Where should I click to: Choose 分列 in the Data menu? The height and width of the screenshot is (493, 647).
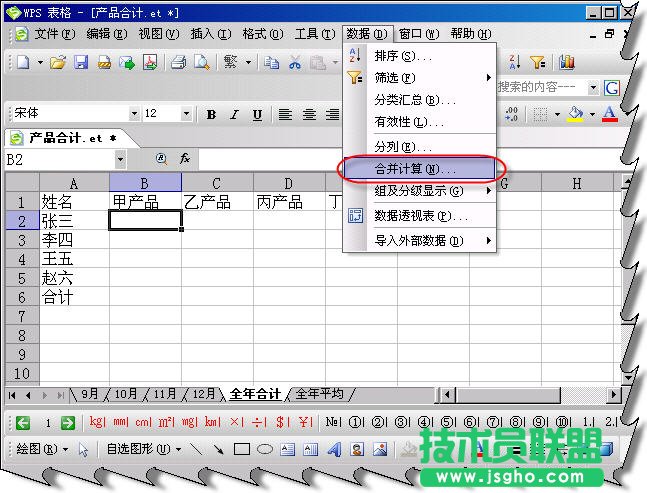click(419, 146)
